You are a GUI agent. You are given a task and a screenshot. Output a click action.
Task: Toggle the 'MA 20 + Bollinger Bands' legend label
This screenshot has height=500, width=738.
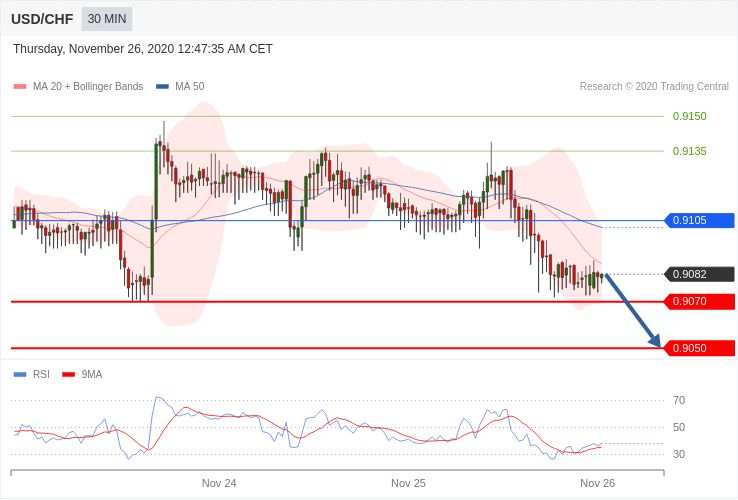tap(88, 87)
